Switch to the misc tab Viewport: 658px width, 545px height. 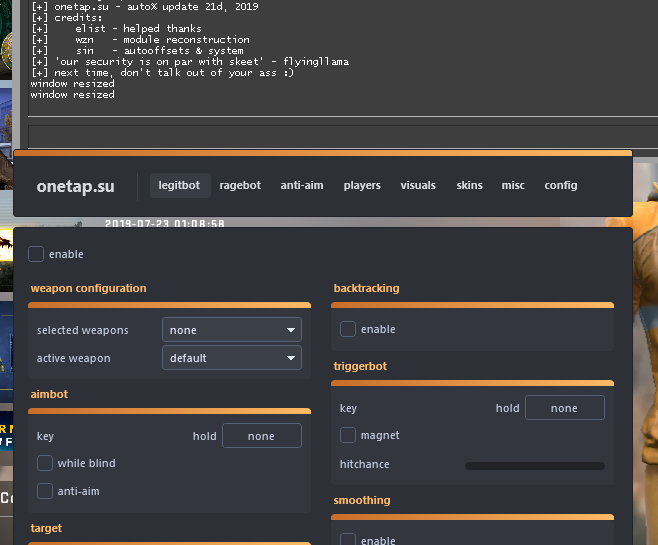pos(513,185)
